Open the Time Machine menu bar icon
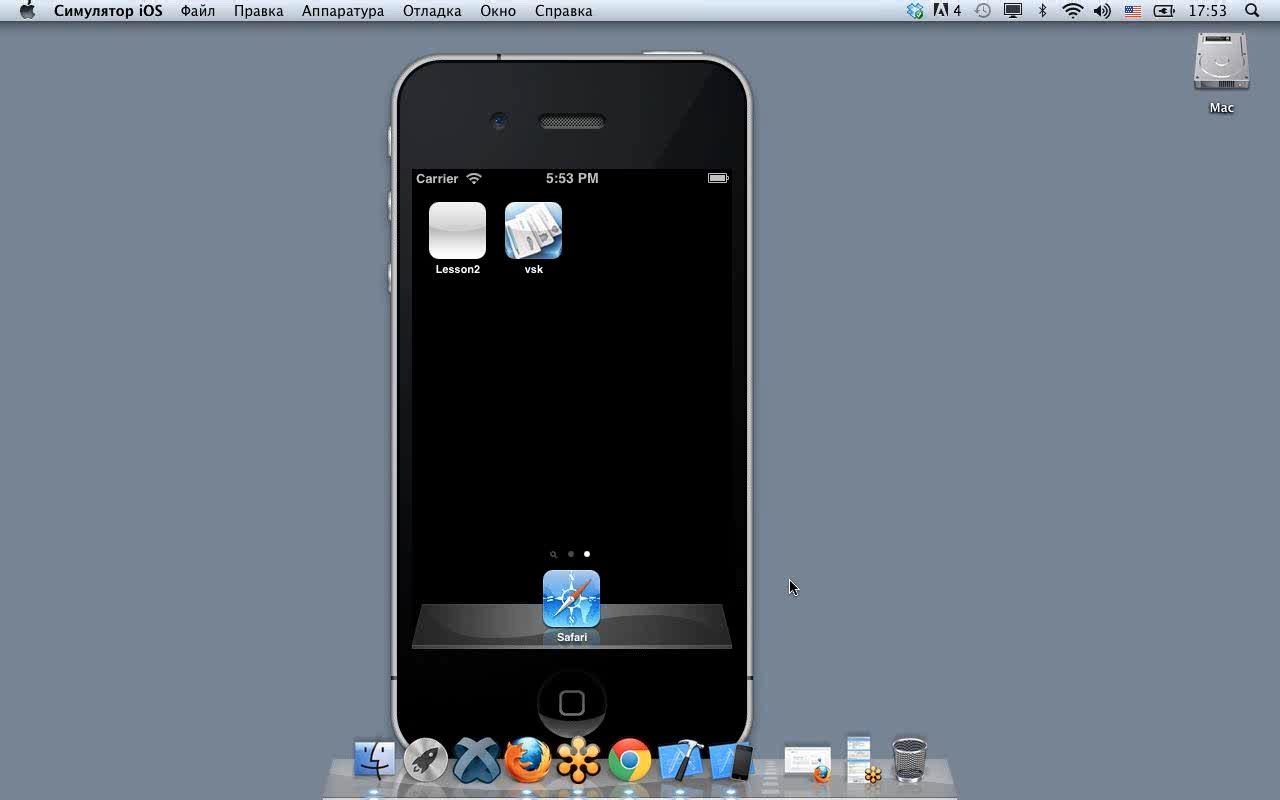This screenshot has height=800, width=1280. (x=983, y=11)
